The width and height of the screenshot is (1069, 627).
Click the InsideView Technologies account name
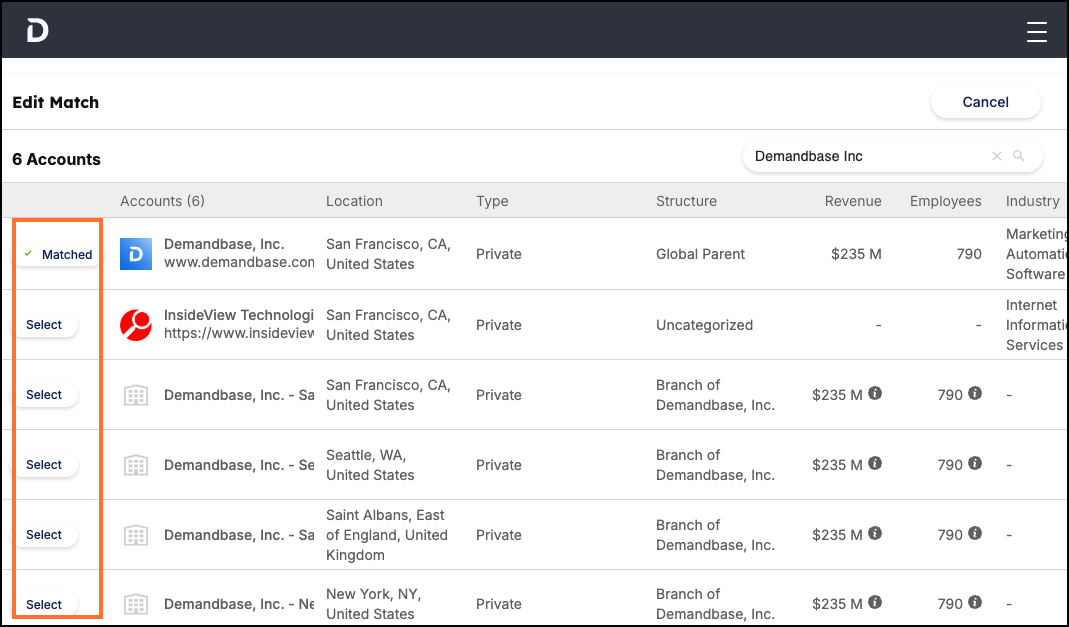click(239, 315)
